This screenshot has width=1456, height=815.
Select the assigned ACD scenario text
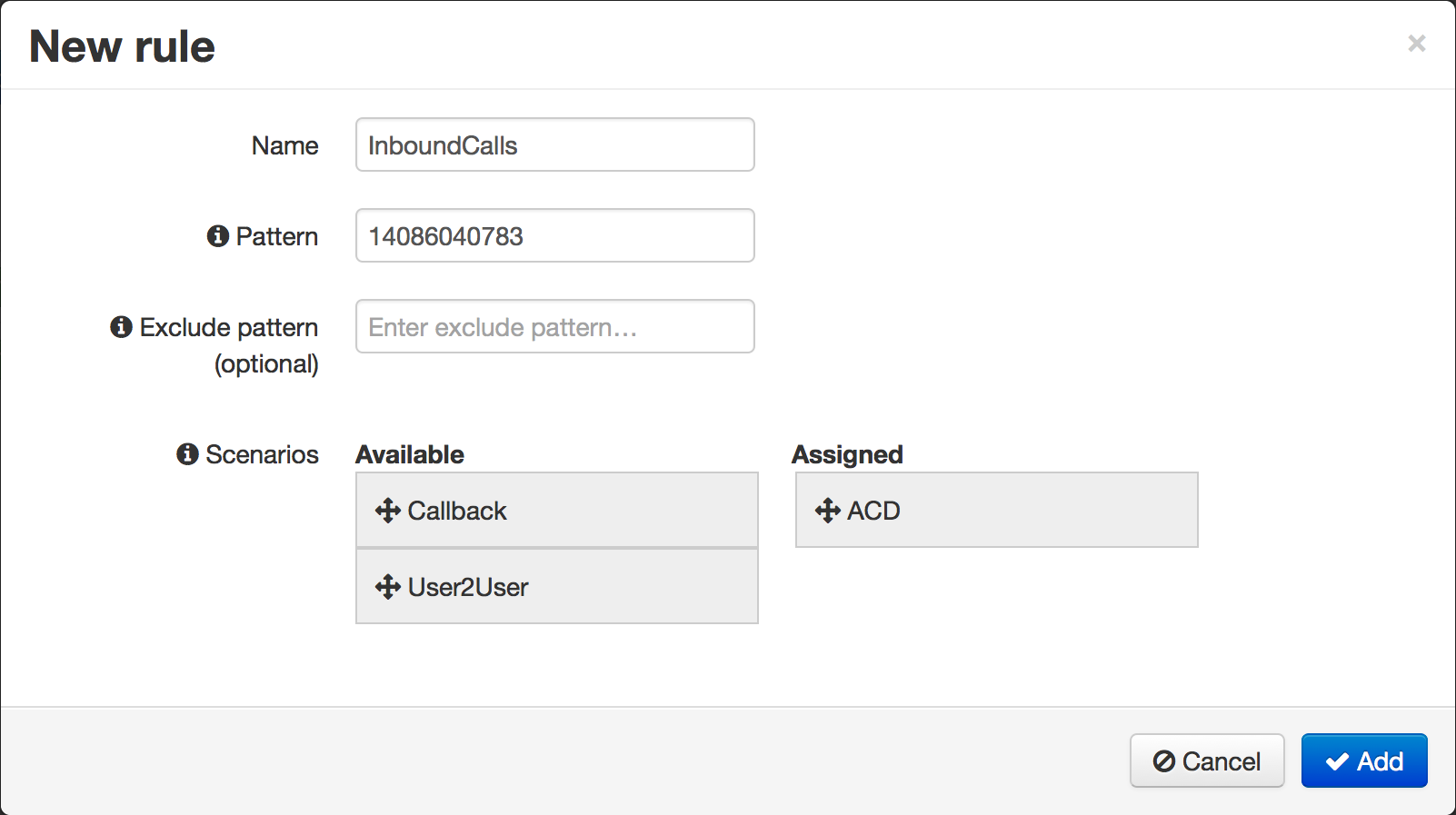(873, 511)
